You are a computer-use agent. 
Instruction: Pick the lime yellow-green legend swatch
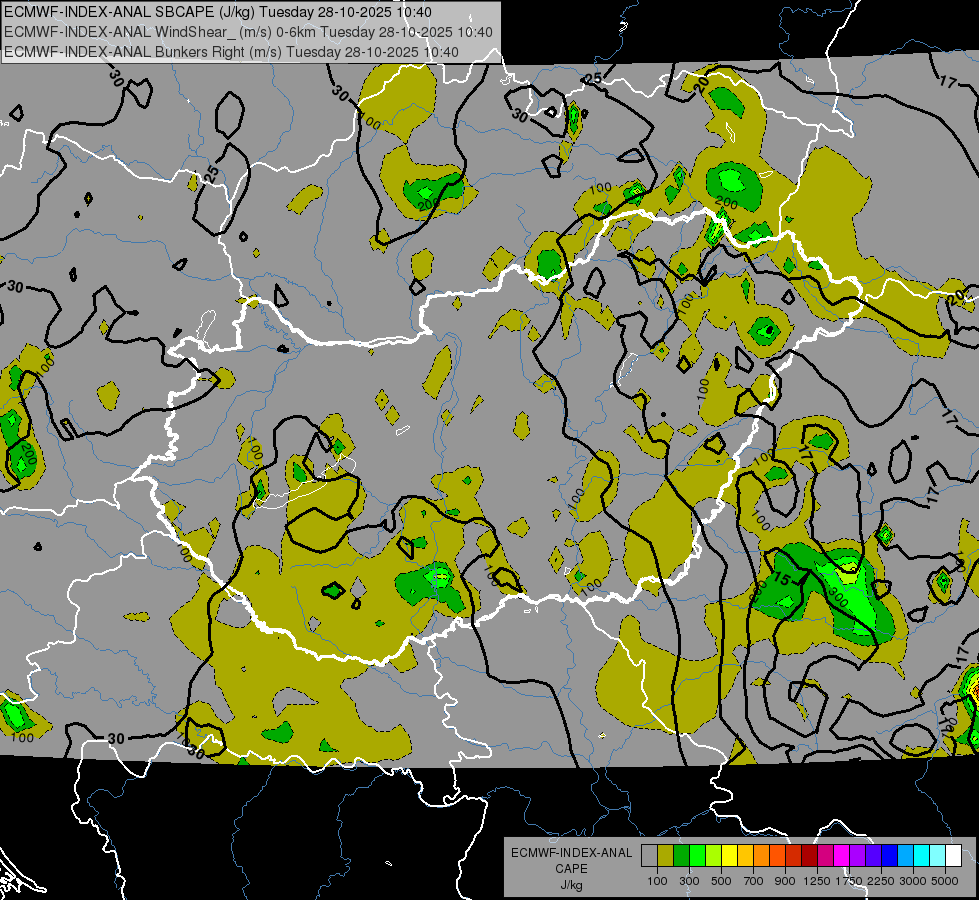(x=713, y=855)
